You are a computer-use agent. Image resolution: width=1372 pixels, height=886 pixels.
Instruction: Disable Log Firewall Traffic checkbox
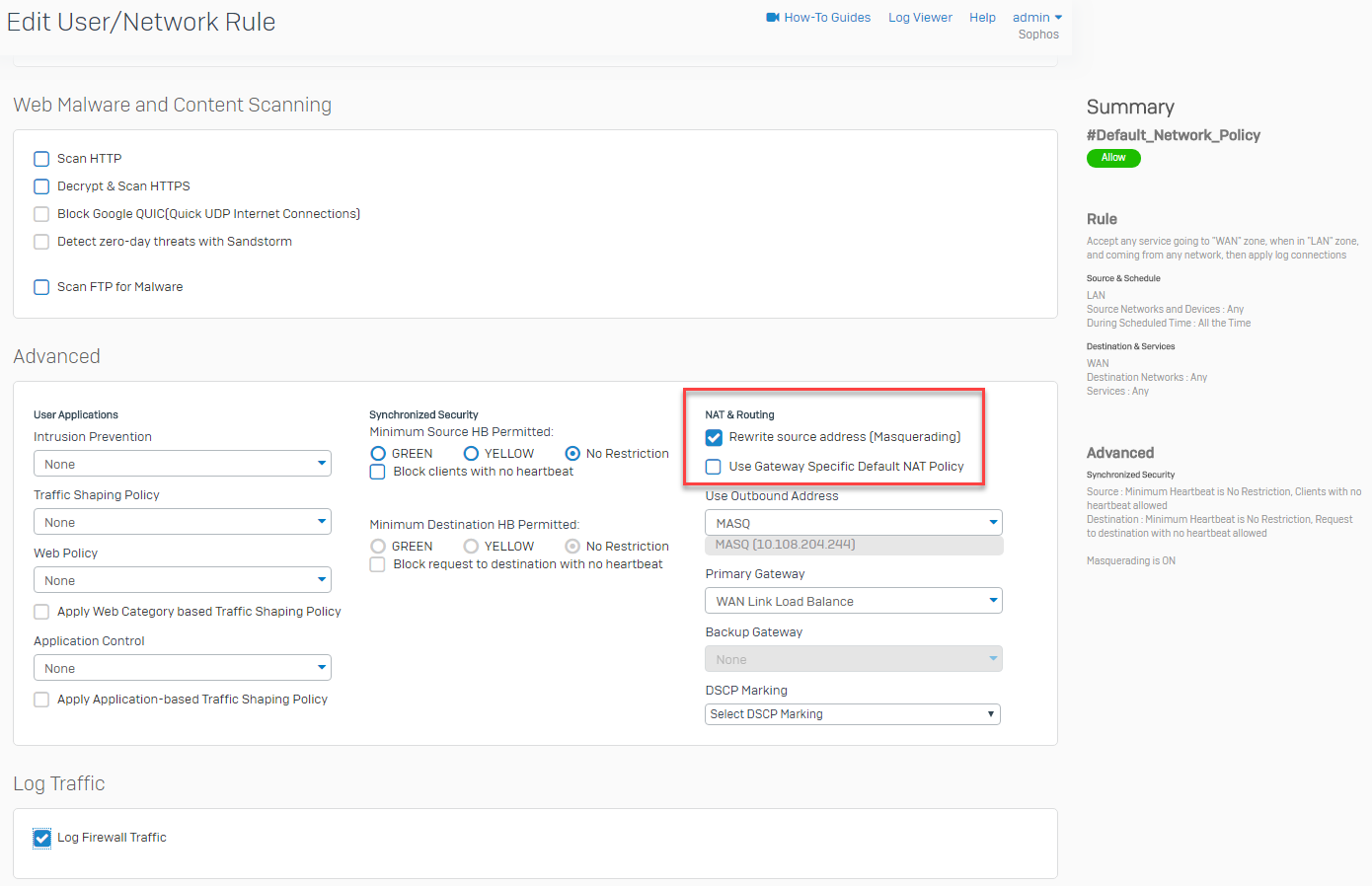coord(42,838)
